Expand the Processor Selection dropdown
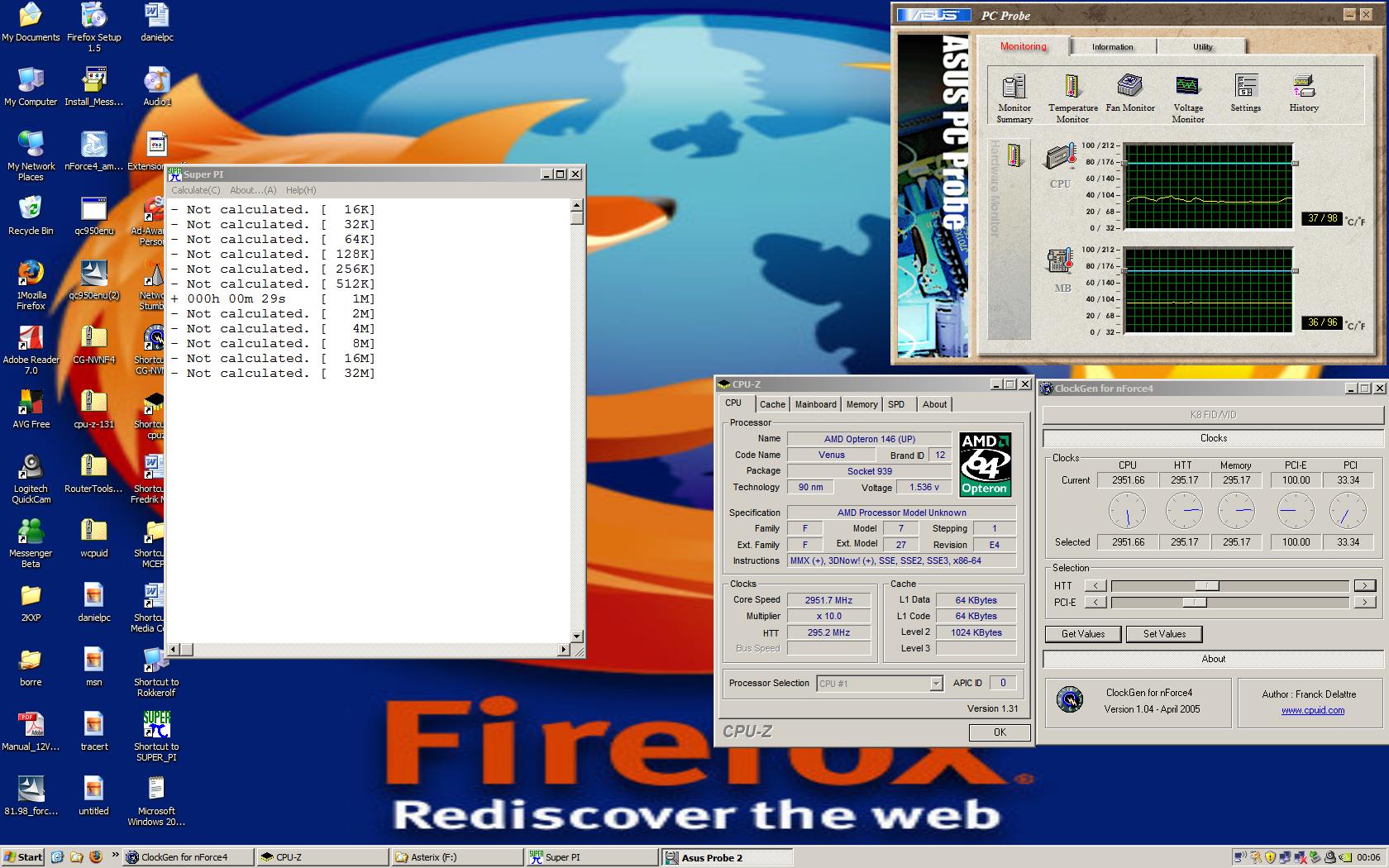This screenshot has height=868, width=1389. [935, 684]
